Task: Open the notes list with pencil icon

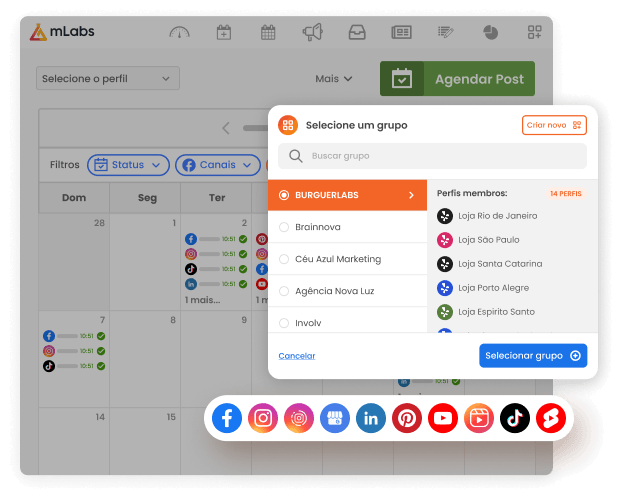Action: click(446, 32)
